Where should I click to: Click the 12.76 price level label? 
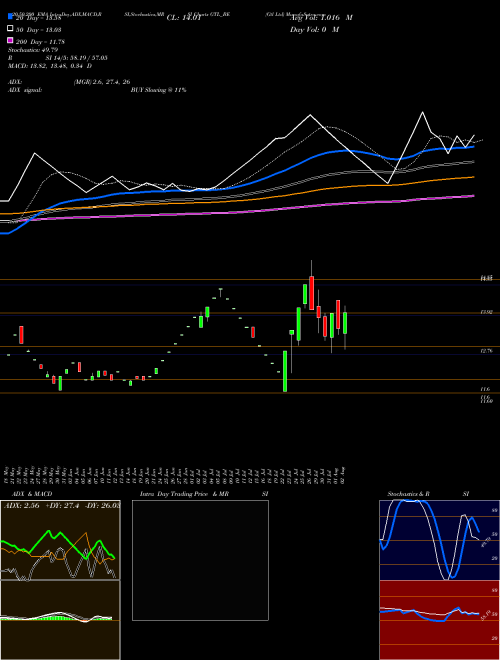pos(486,351)
